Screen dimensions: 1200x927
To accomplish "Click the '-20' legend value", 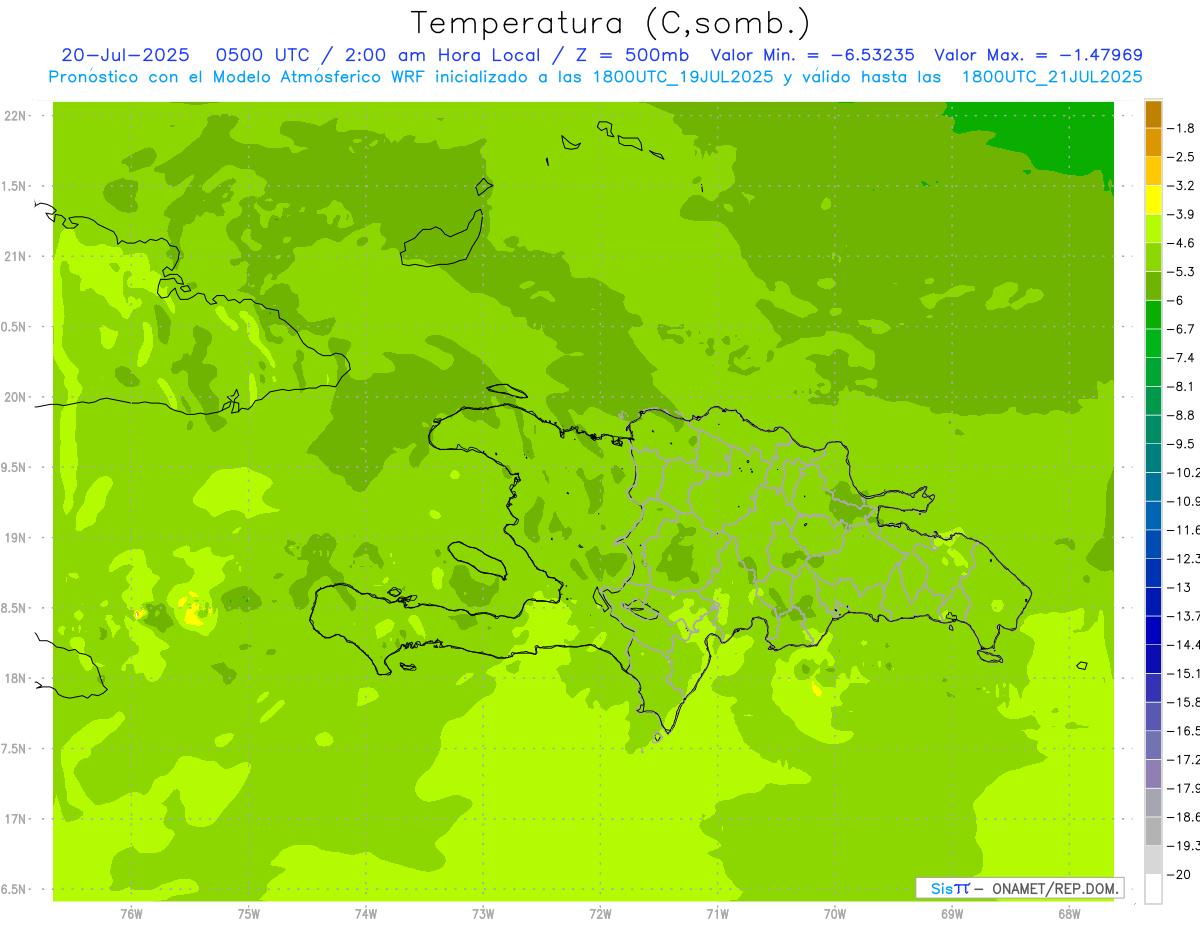I will pyautogui.click(x=1180, y=874).
